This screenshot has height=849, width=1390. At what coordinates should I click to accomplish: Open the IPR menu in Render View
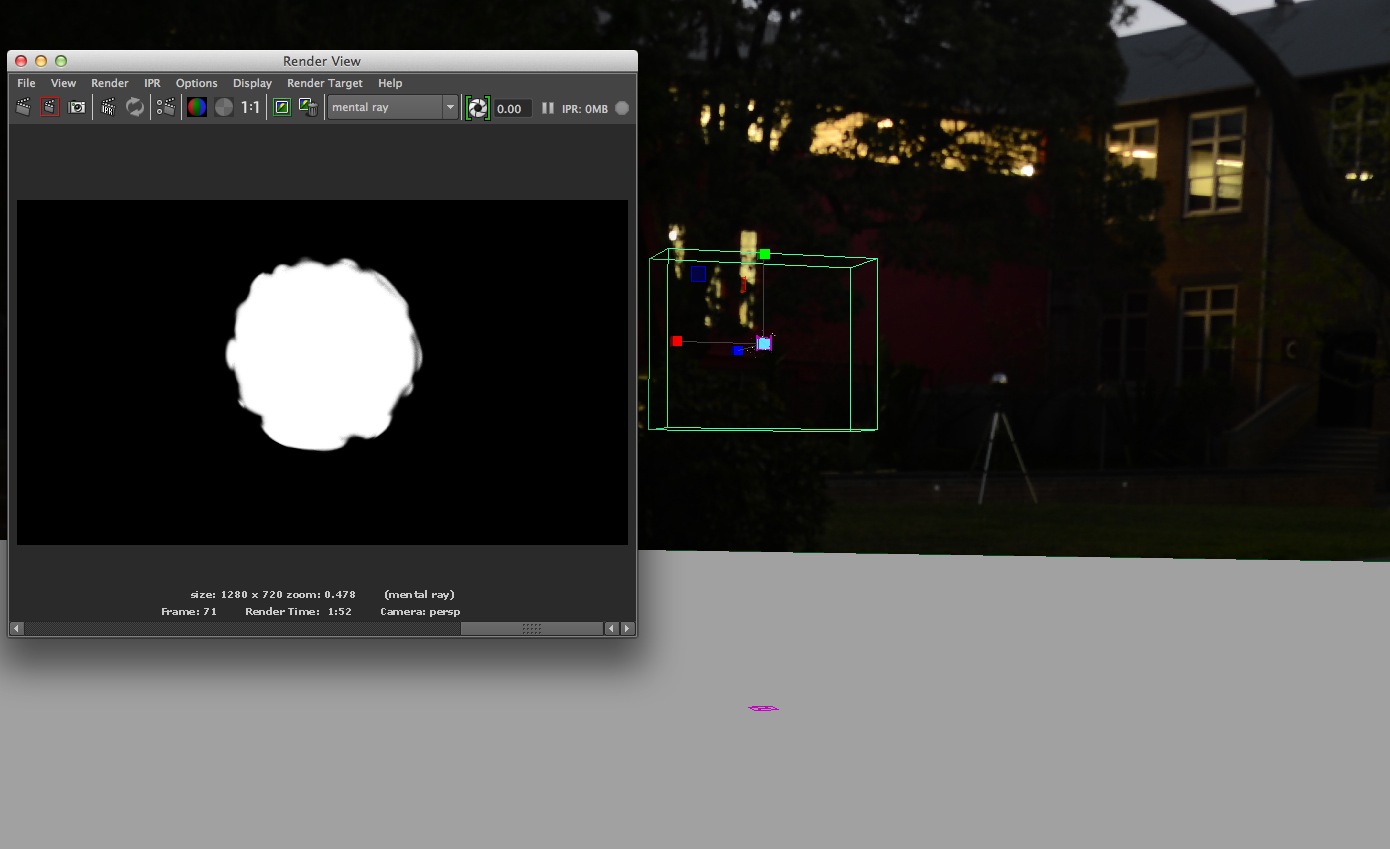pos(152,83)
